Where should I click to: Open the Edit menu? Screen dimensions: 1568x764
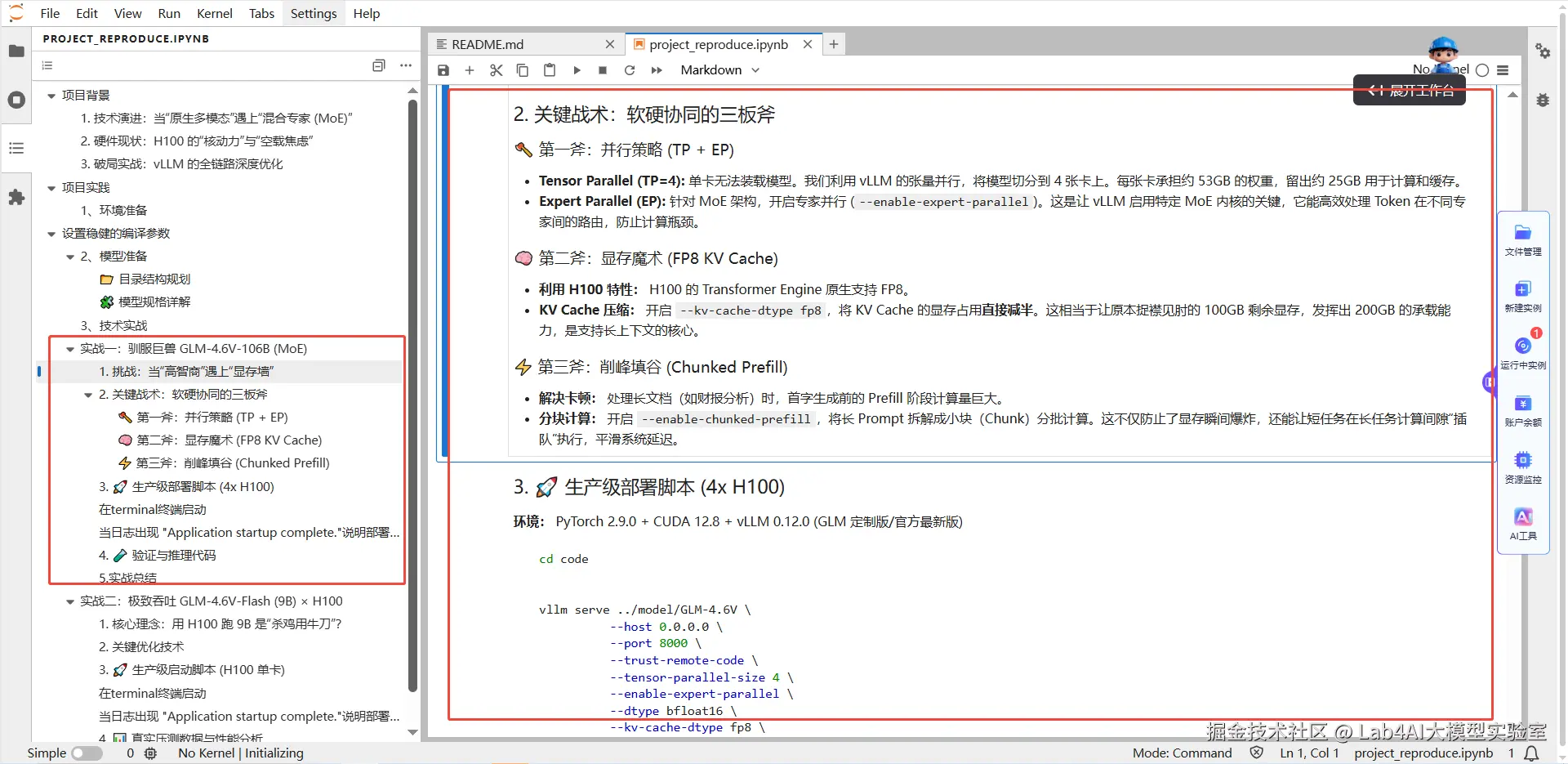pyautogui.click(x=87, y=13)
